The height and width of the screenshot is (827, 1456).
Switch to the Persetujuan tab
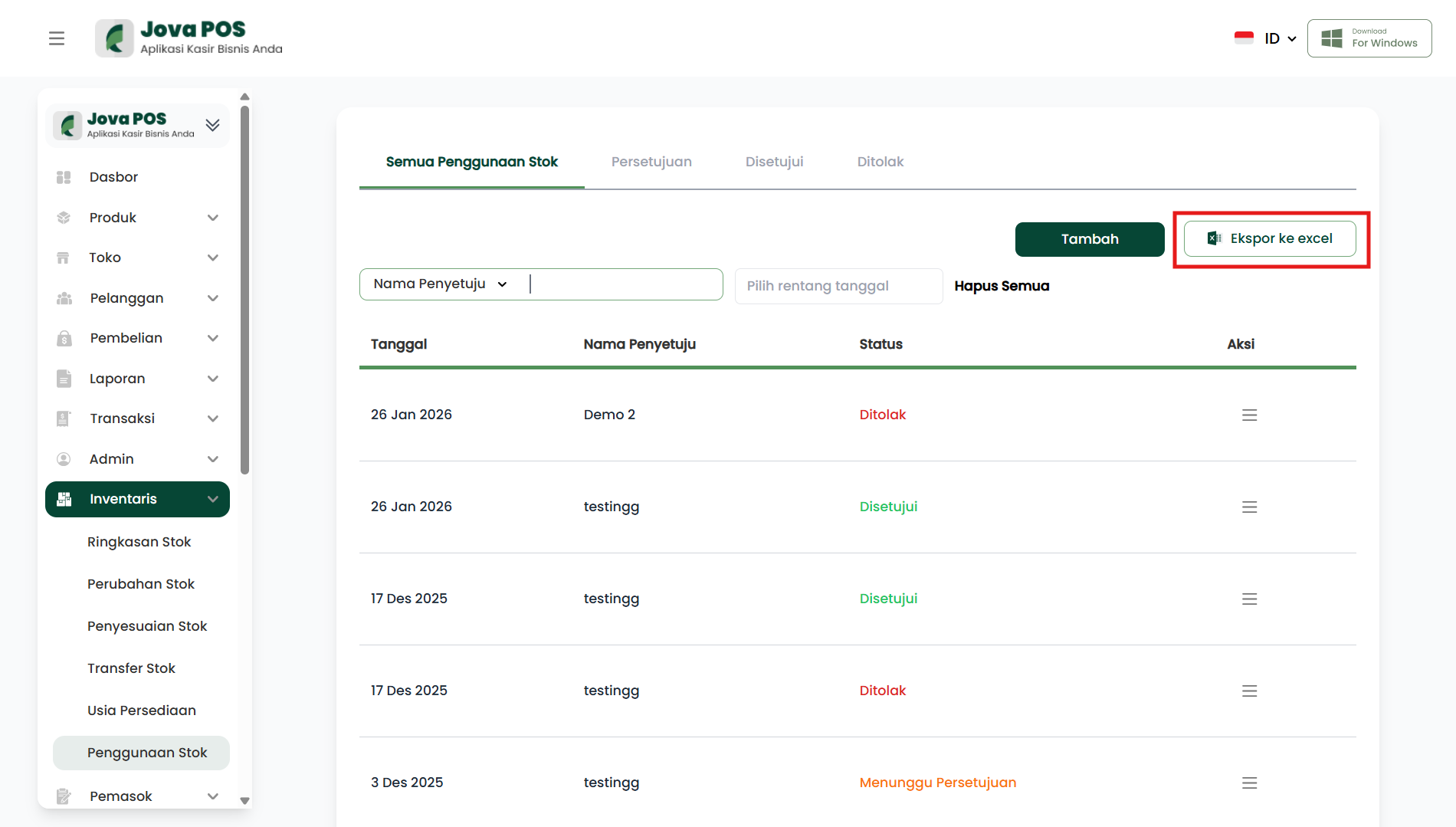(651, 162)
